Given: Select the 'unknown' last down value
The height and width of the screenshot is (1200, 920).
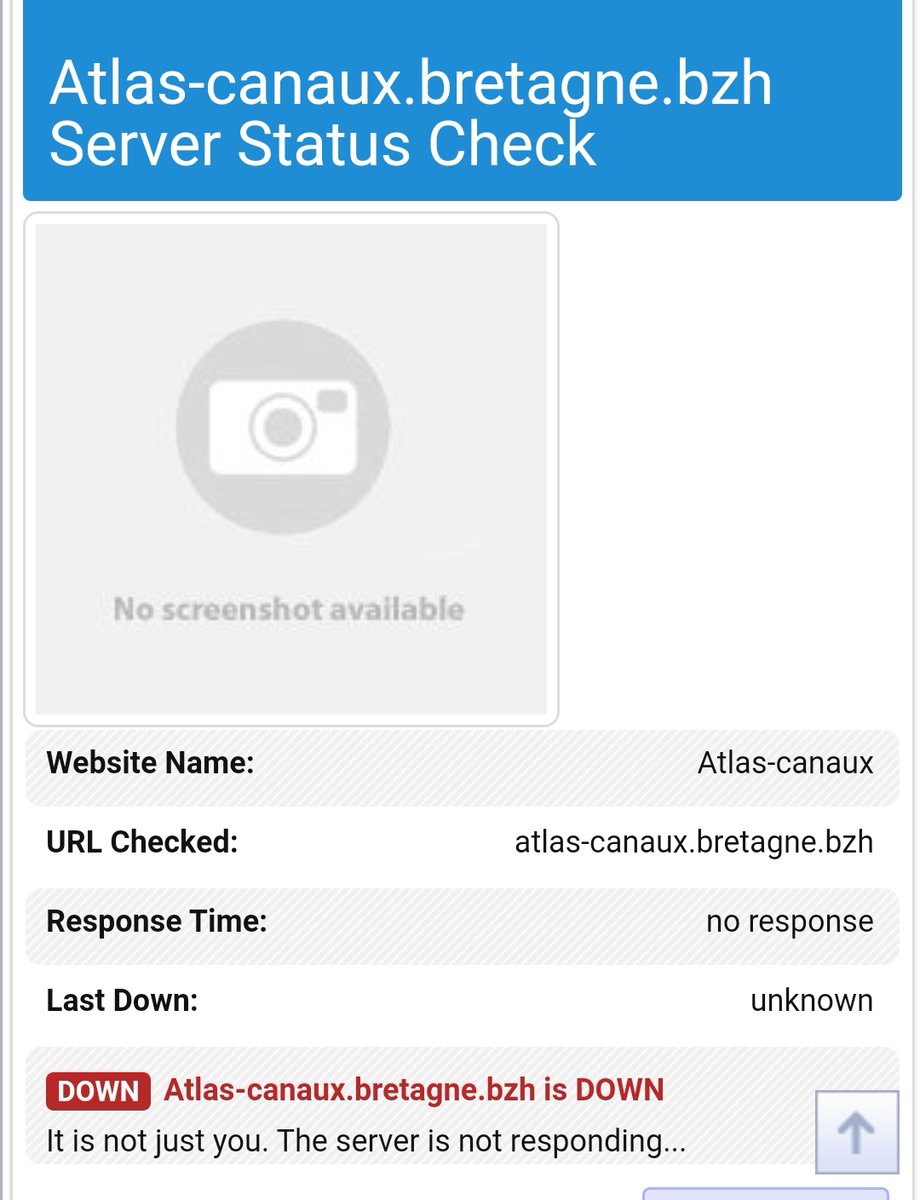Looking at the screenshot, I should click(x=812, y=1000).
